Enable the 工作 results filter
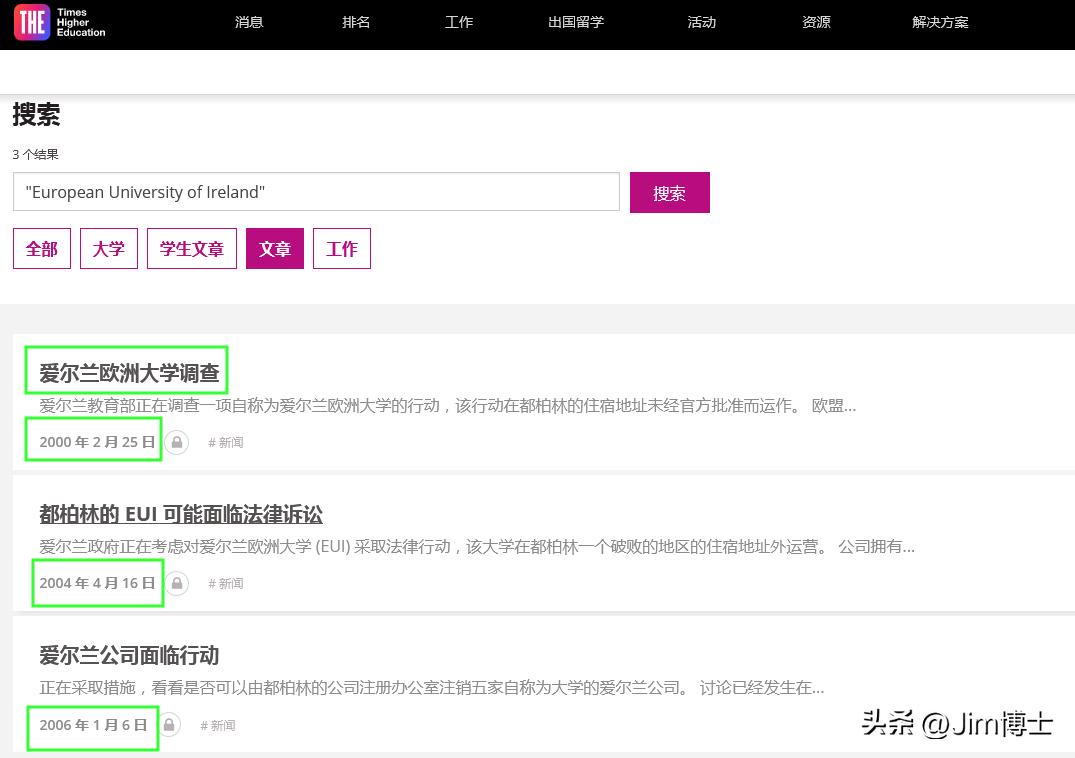 pyautogui.click(x=341, y=248)
